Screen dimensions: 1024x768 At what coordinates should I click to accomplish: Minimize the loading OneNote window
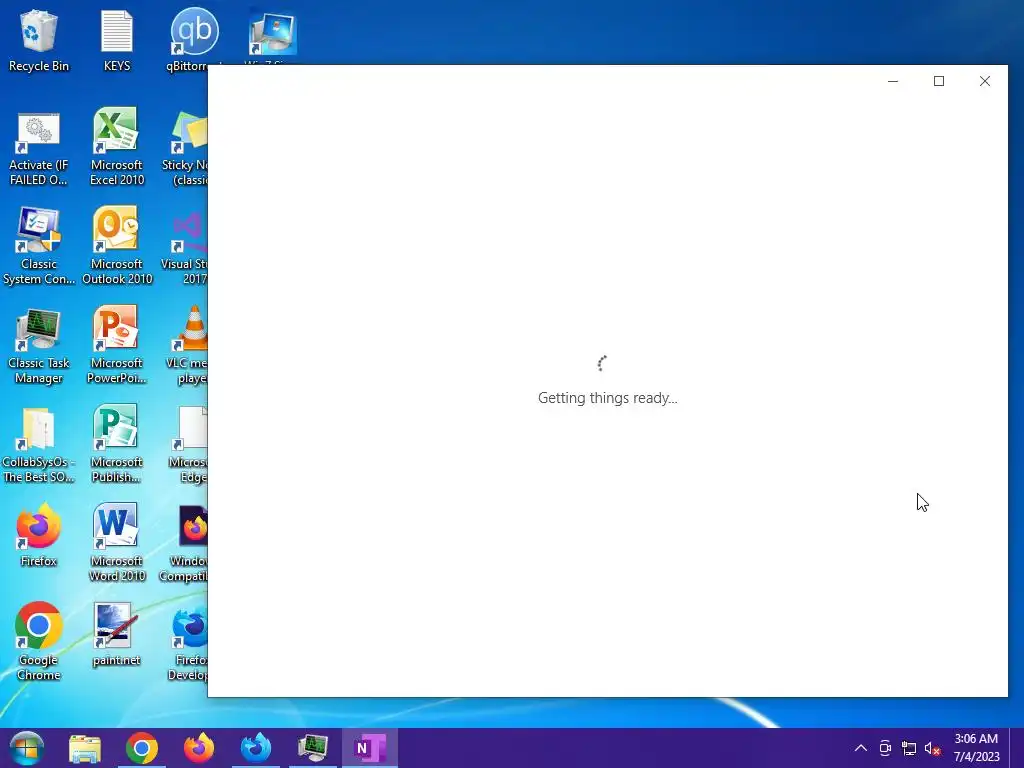(x=893, y=81)
